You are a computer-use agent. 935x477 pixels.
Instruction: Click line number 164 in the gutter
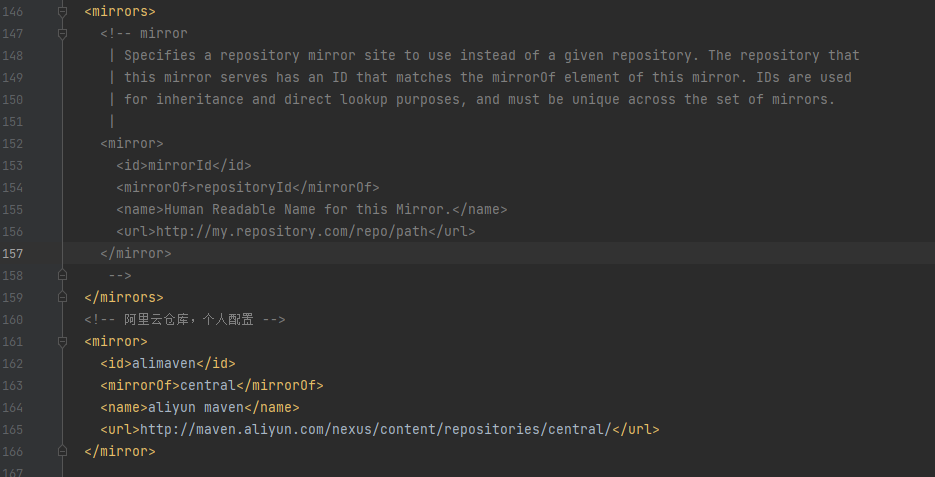click(x=12, y=407)
